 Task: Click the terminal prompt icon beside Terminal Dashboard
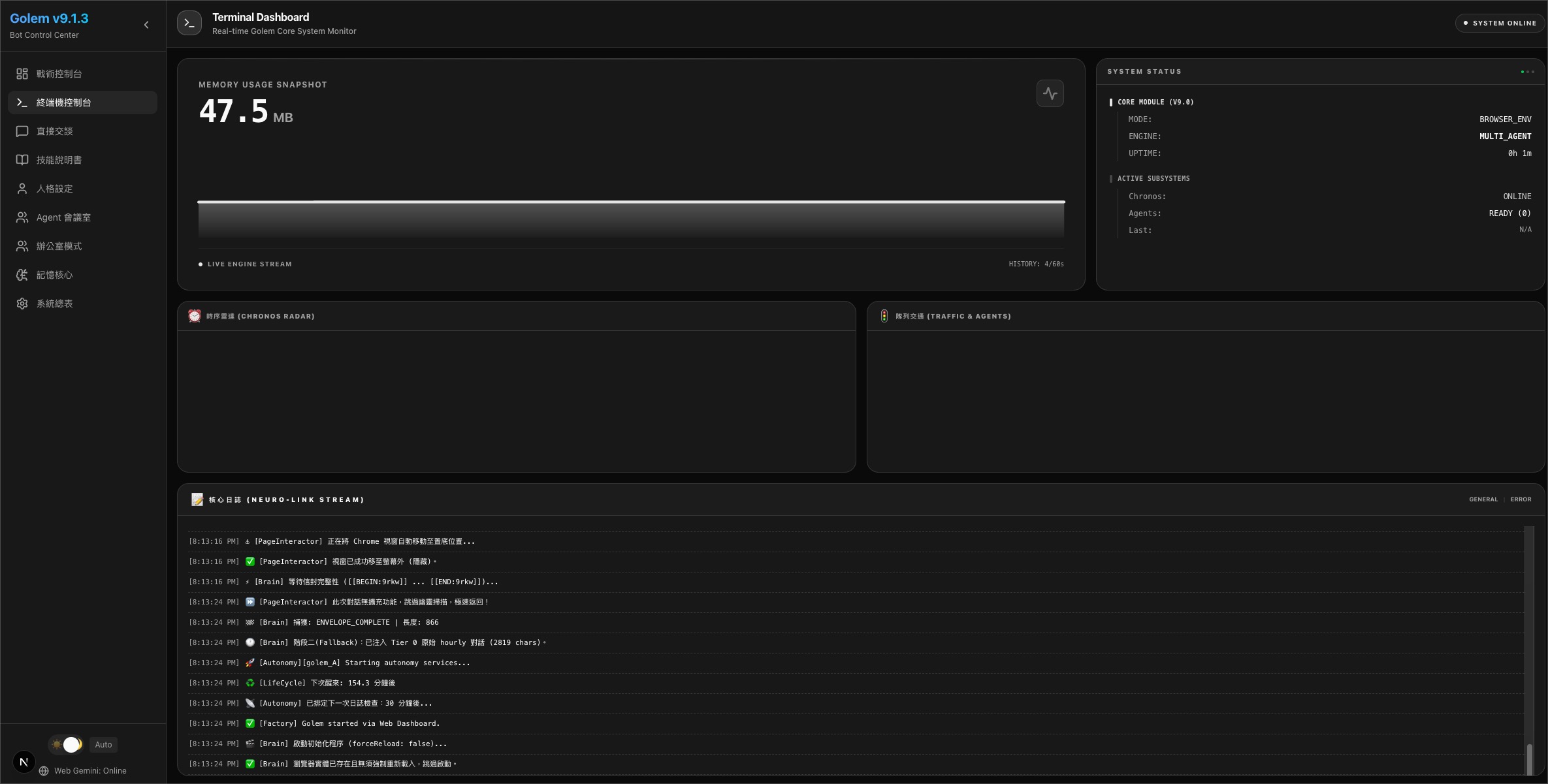point(189,23)
